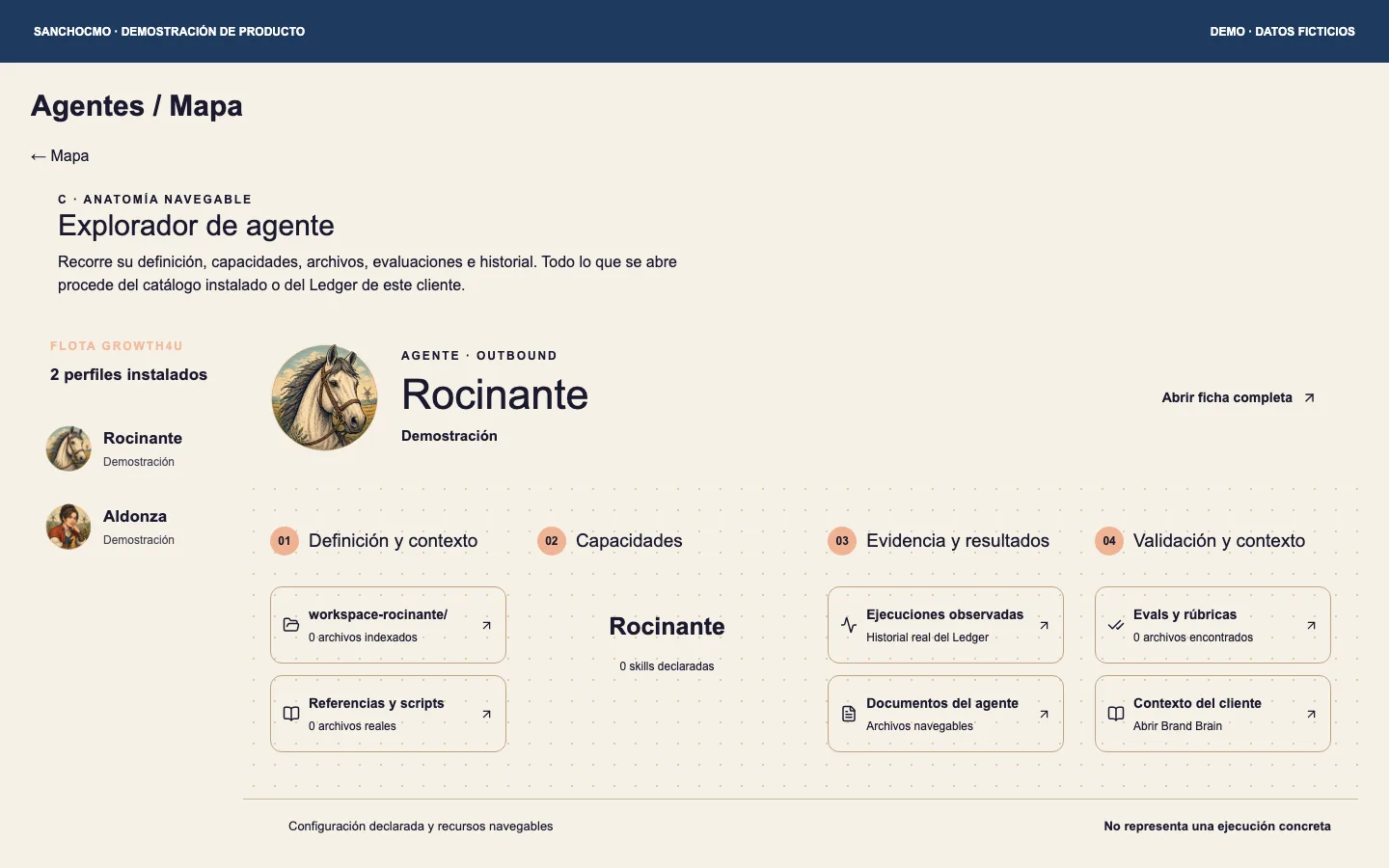Click 'Configuración declarada y recursos navegables' text

[421, 827]
